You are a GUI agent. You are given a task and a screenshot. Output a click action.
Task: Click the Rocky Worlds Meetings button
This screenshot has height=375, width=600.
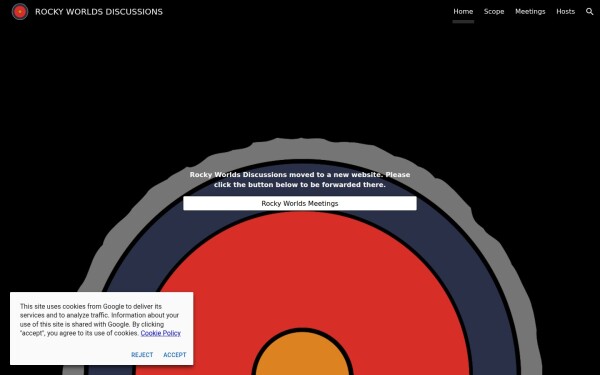300,203
